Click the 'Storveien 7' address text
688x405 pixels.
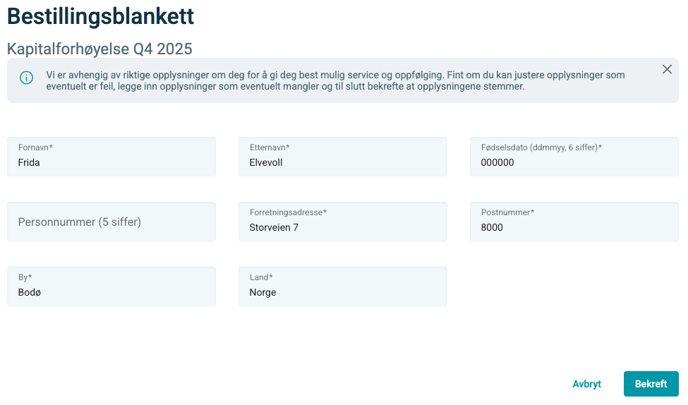pyautogui.click(x=274, y=228)
